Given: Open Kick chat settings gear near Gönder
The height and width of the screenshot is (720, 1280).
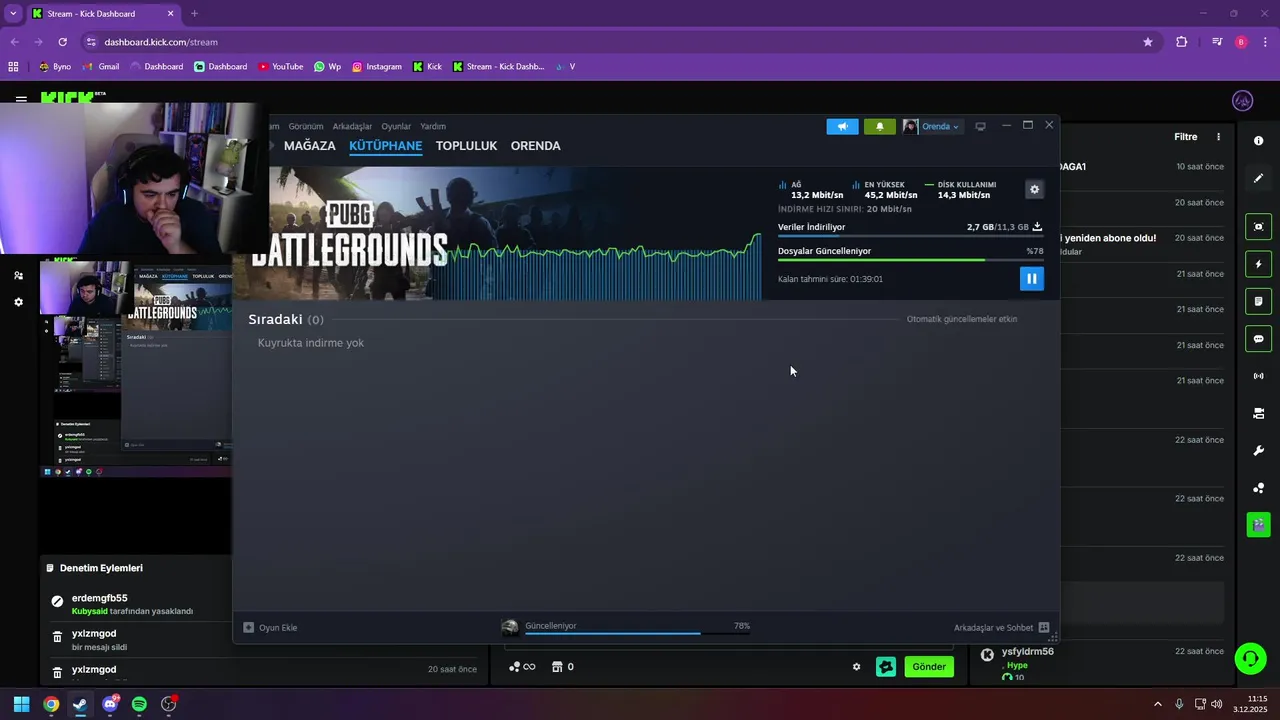Looking at the screenshot, I should click(856, 667).
